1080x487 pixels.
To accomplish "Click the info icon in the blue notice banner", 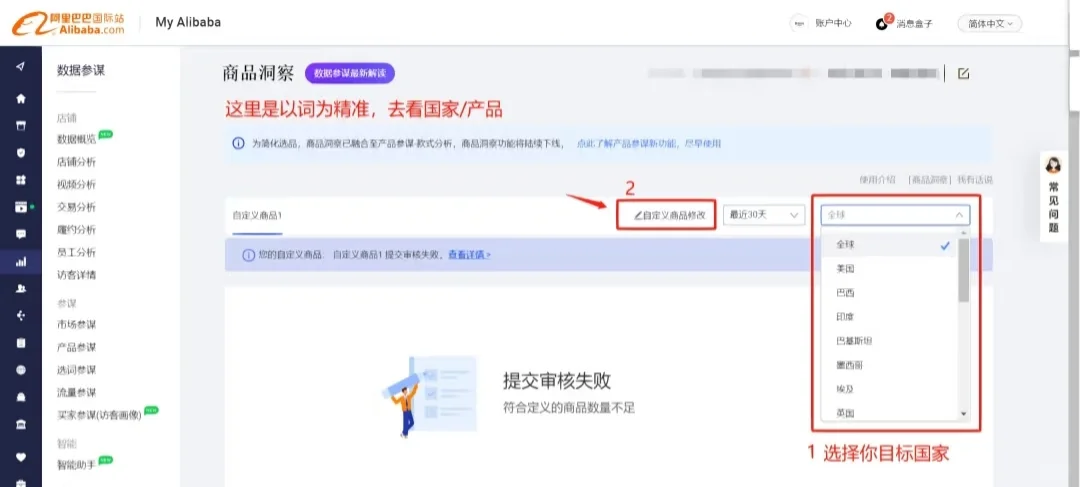I will coord(238,143).
